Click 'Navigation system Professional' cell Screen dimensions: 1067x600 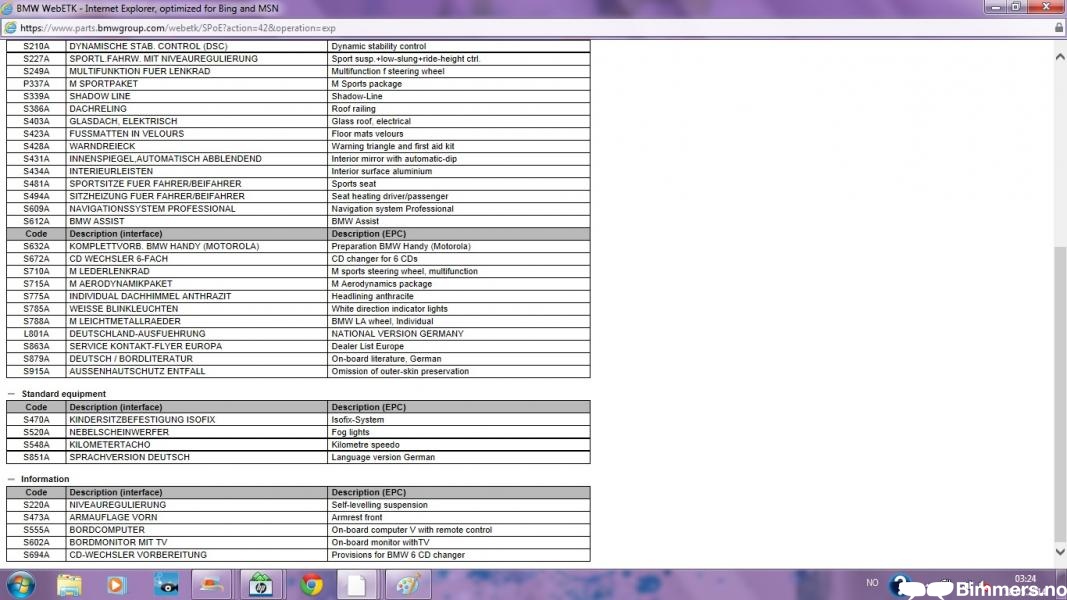pyautogui.click(x=459, y=209)
